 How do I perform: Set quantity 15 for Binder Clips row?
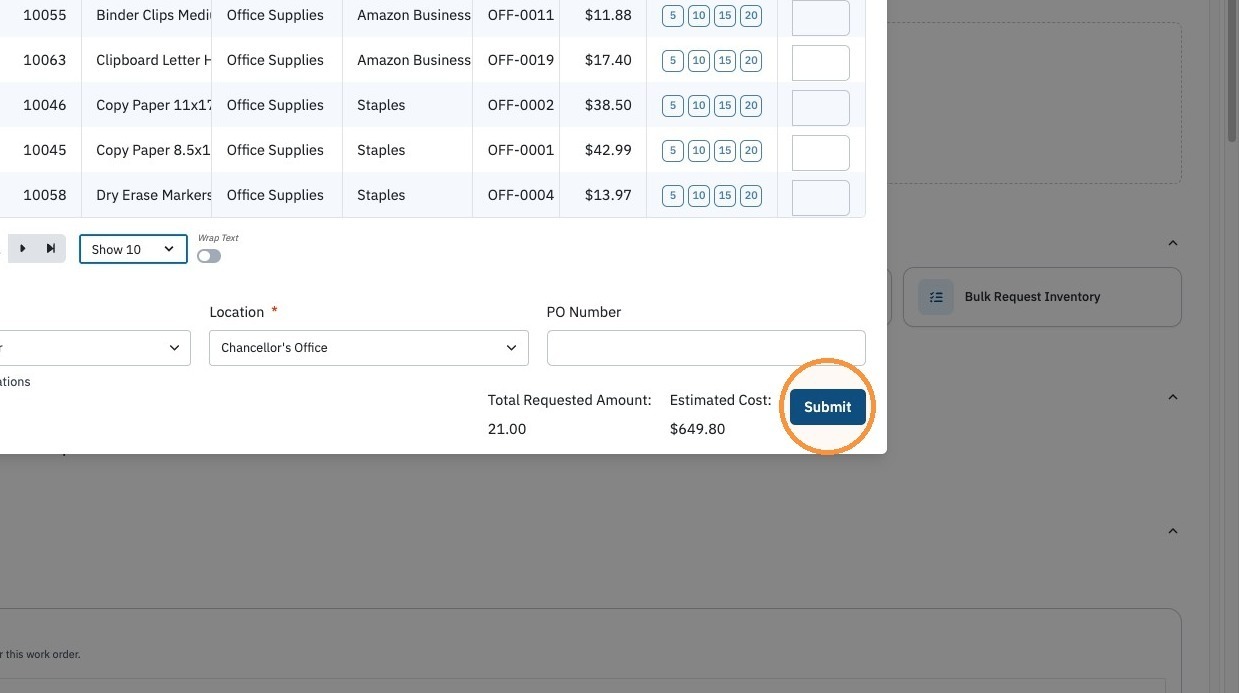click(x=725, y=16)
